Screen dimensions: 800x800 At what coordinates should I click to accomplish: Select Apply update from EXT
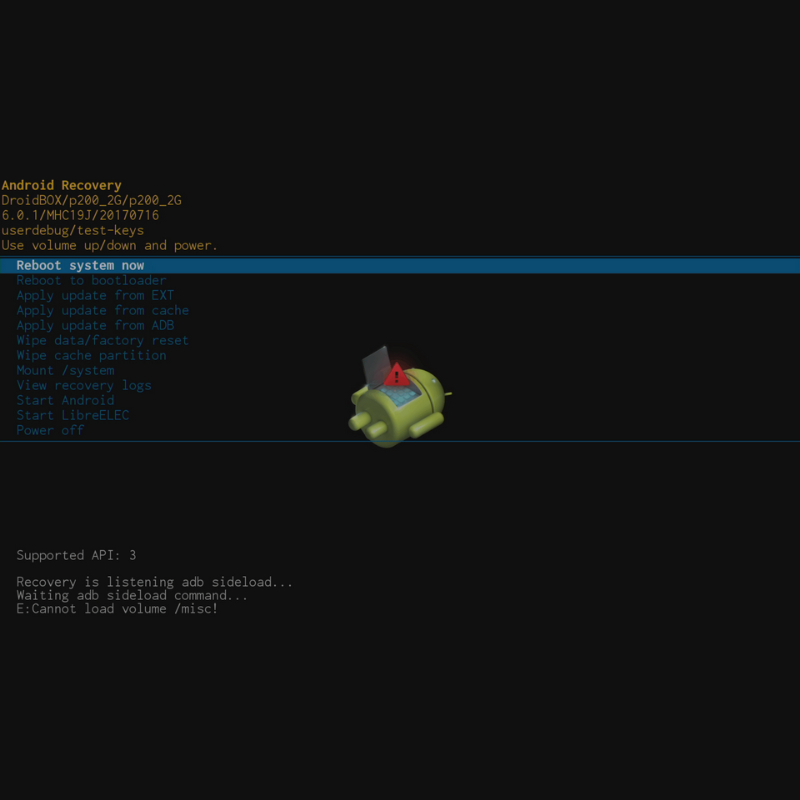95,296
